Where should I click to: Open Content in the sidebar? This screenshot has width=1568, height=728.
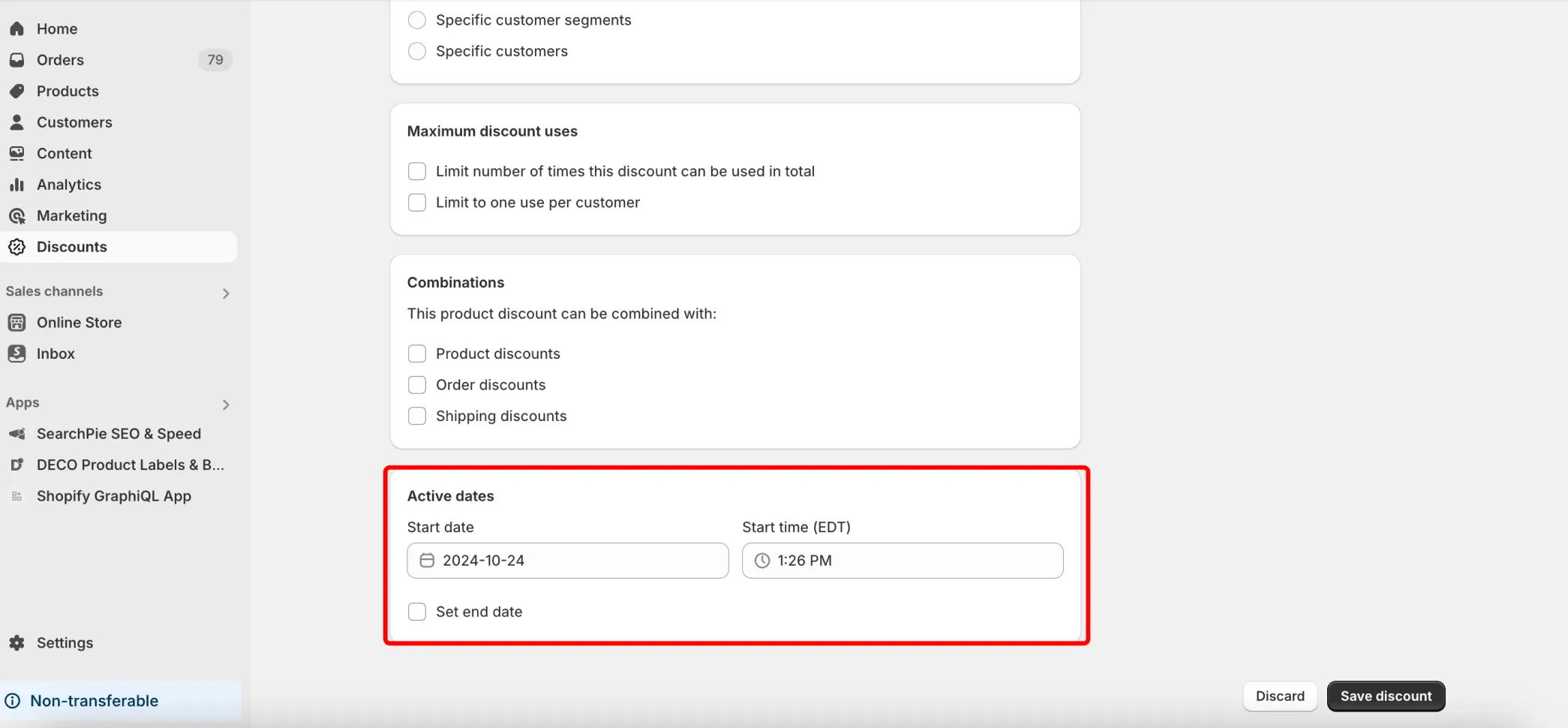pos(119,153)
